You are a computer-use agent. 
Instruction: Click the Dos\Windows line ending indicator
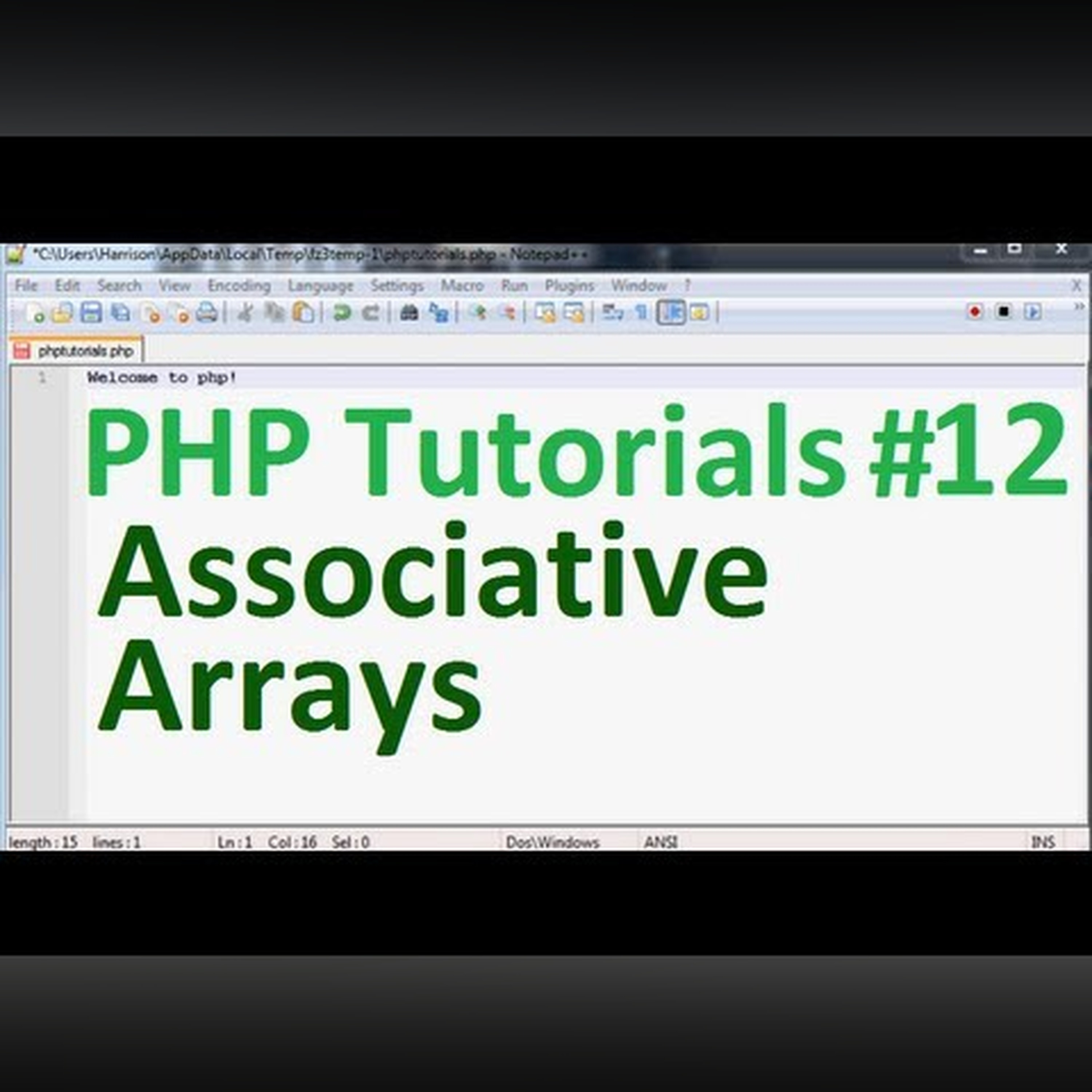point(552,842)
